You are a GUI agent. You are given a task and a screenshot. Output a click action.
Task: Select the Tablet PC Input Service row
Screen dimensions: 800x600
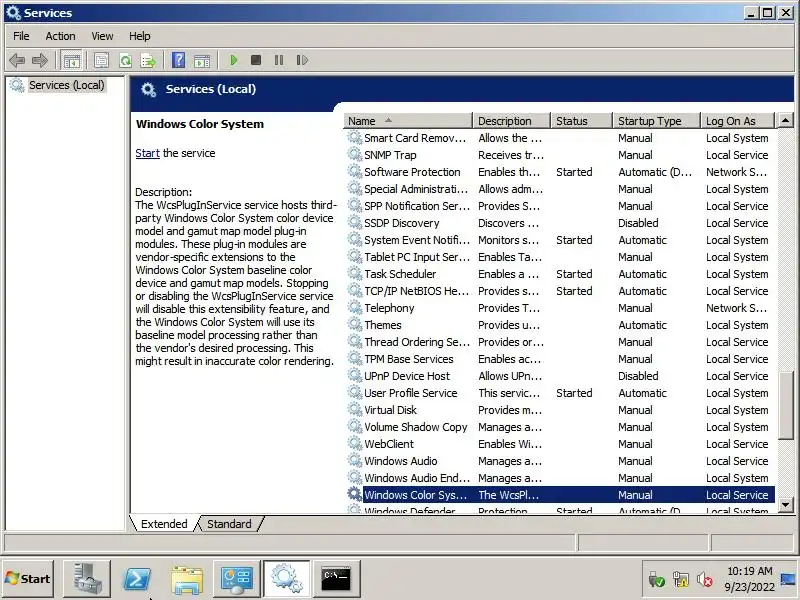click(559, 257)
